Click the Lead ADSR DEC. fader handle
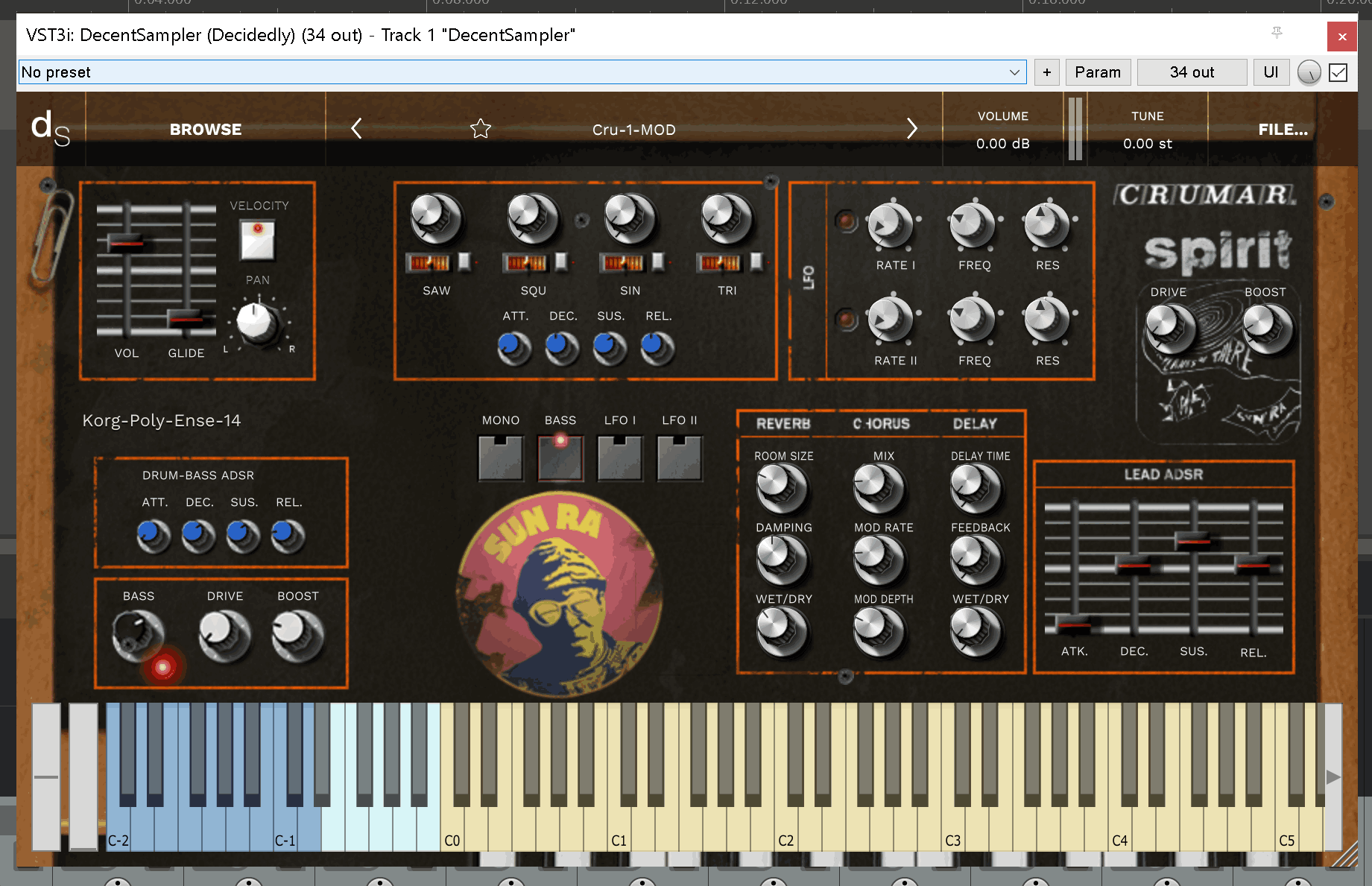 [x=1134, y=566]
